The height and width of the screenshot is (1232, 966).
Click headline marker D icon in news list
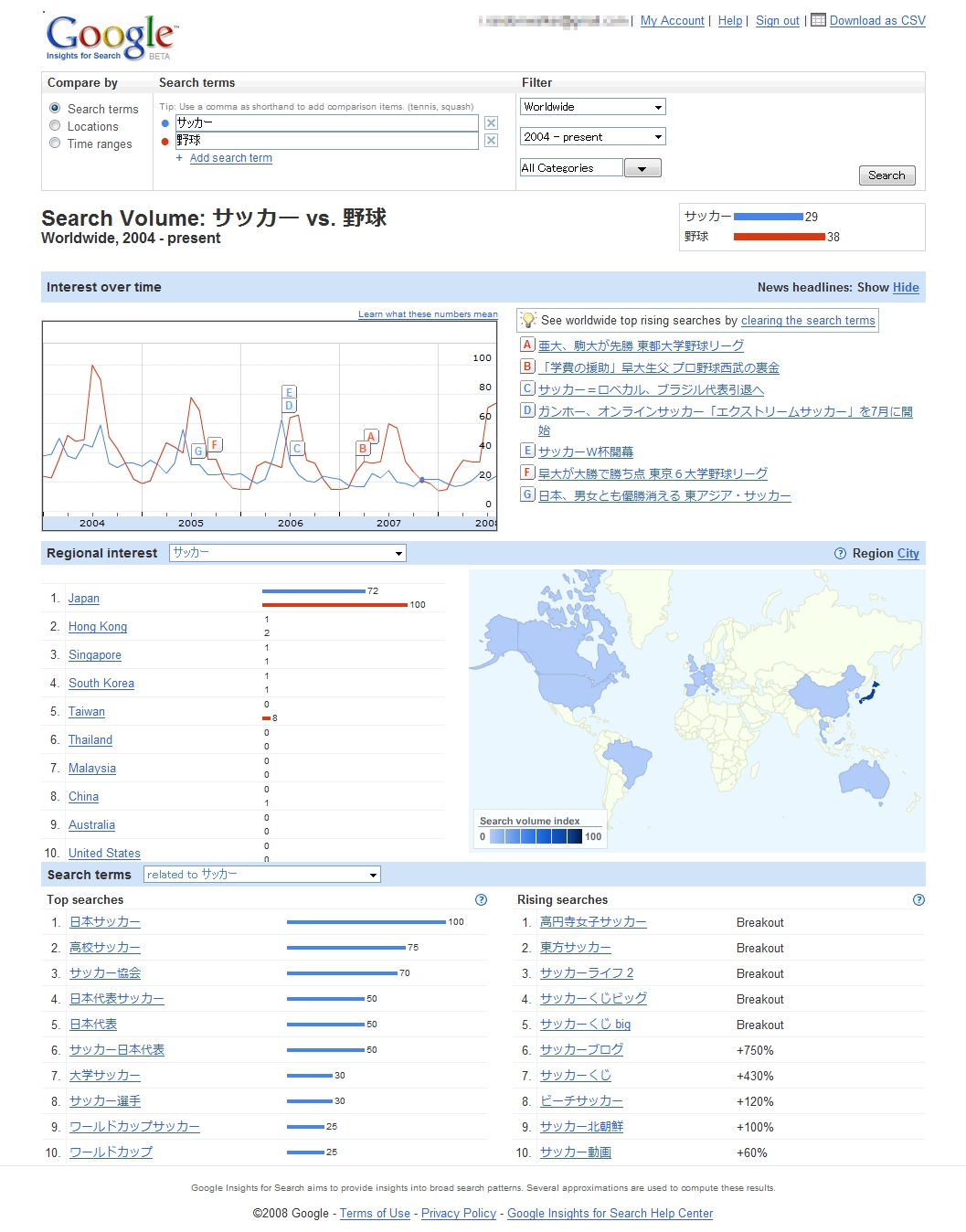527,410
